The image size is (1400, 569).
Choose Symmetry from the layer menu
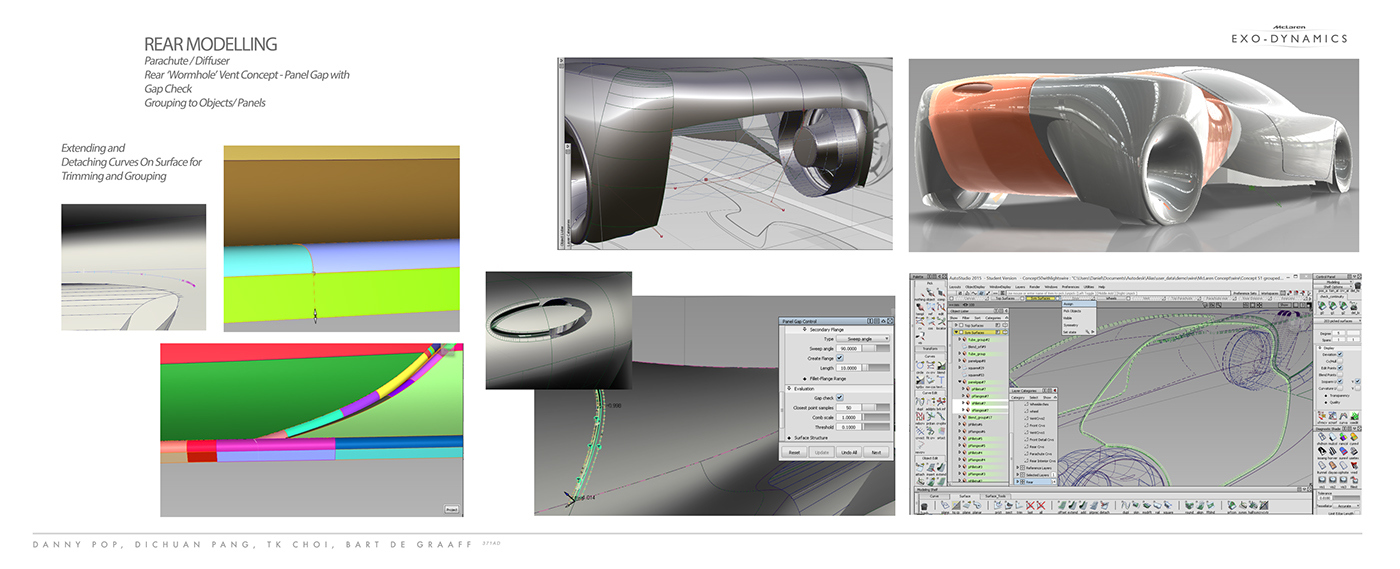(x=1079, y=325)
